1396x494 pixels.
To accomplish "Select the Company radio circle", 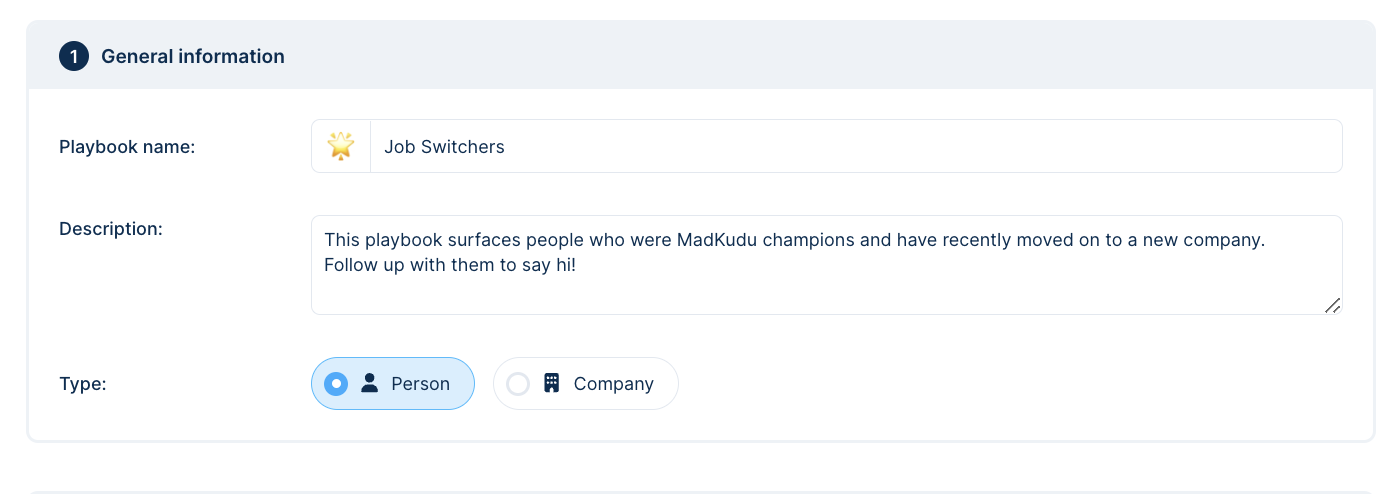I will click(x=518, y=384).
